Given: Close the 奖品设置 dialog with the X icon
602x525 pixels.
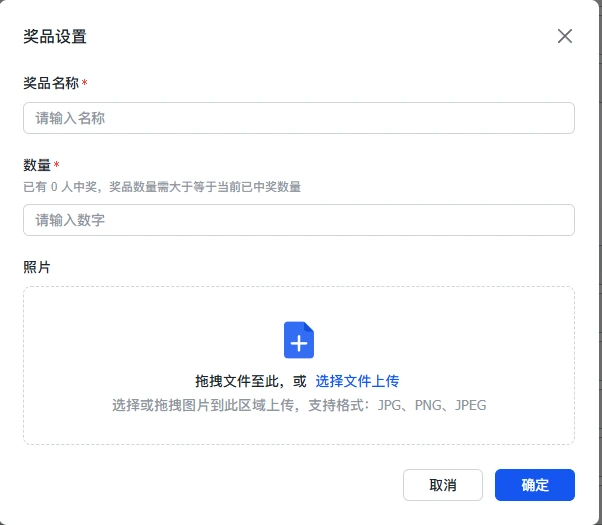Looking at the screenshot, I should 565,37.
